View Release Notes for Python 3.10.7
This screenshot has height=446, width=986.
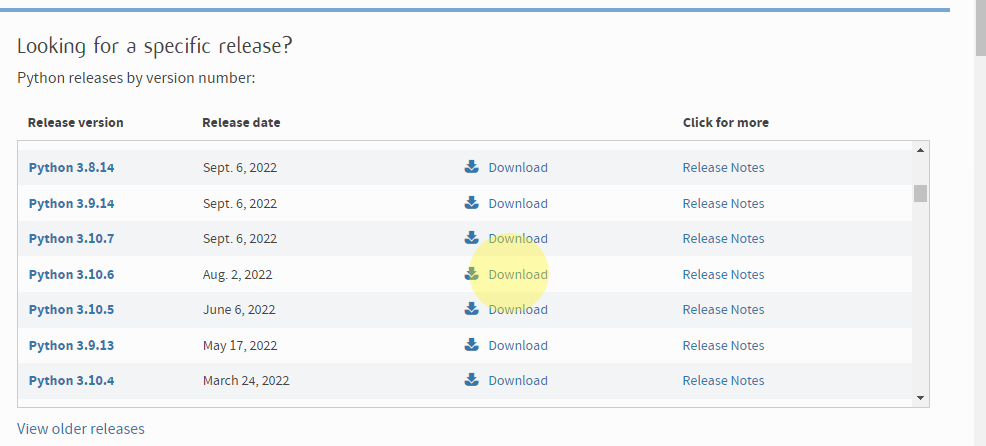pyautogui.click(x=724, y=239)
